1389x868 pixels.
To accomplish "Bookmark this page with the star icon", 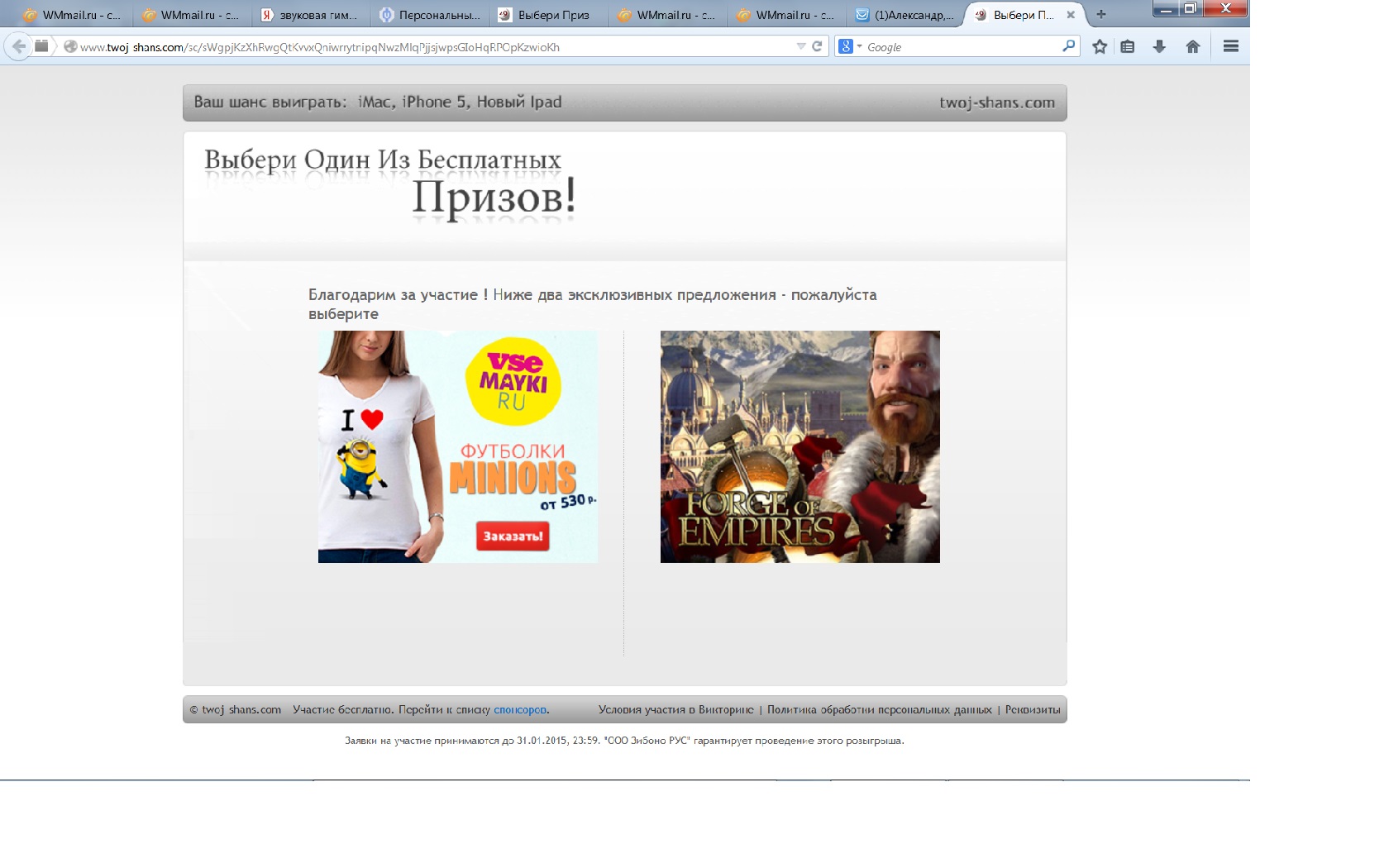I will [1099, 47].
